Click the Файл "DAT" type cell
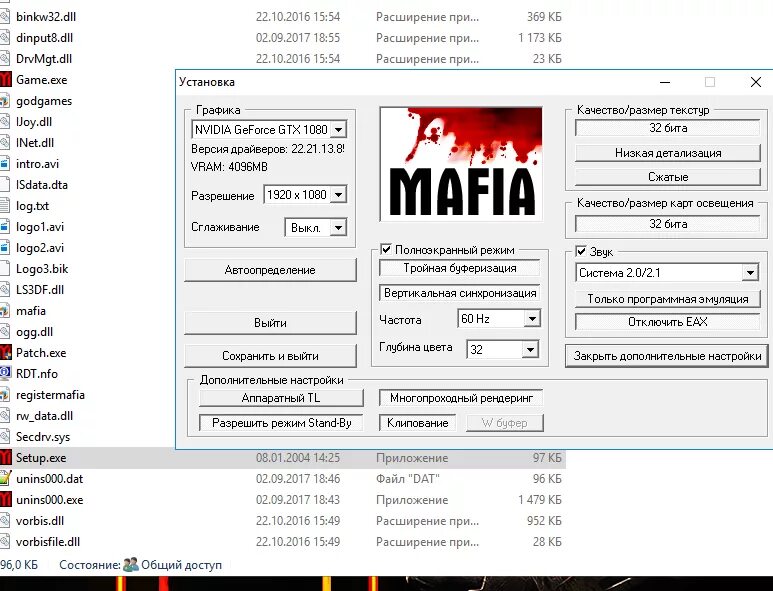This screenshot has height=591, width=773. [408, 479]
